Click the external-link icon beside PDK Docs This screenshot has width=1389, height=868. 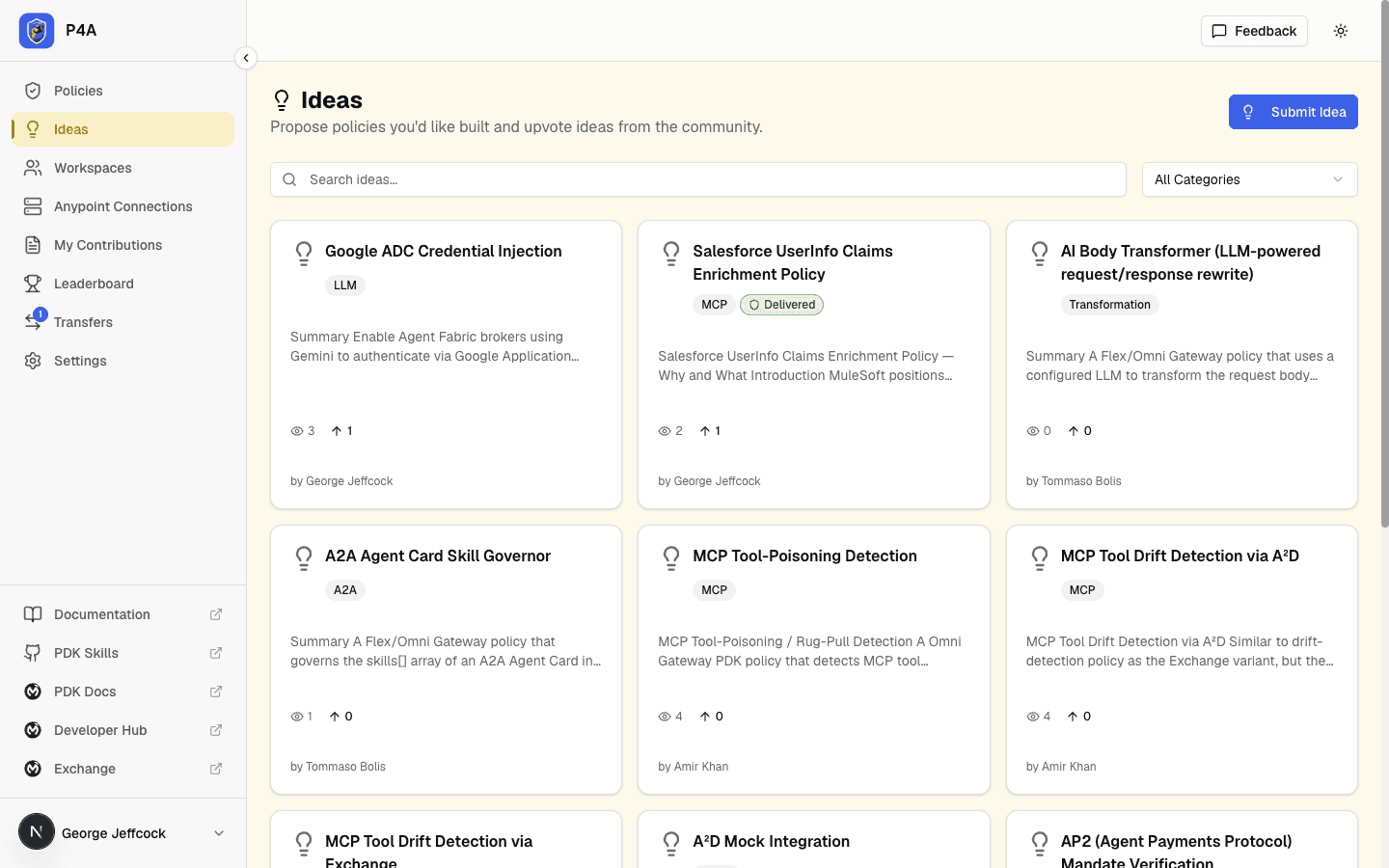click(x=216, y=692)
